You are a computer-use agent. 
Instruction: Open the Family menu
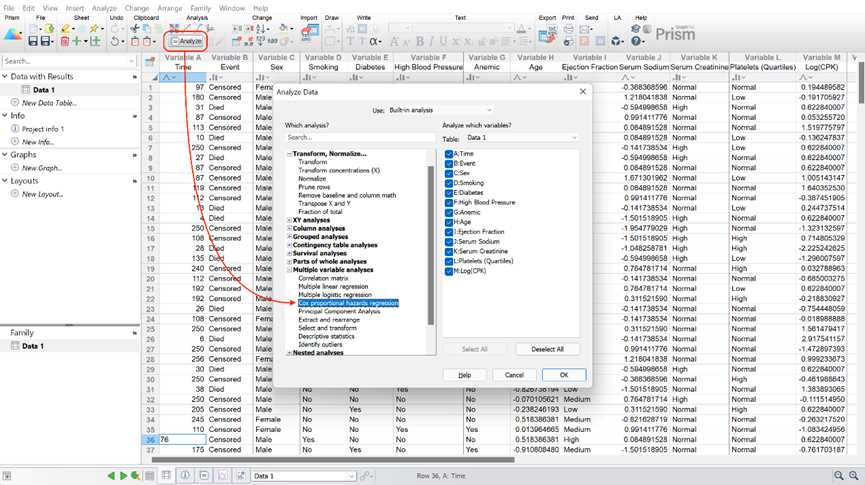click(x=201, y=8)
